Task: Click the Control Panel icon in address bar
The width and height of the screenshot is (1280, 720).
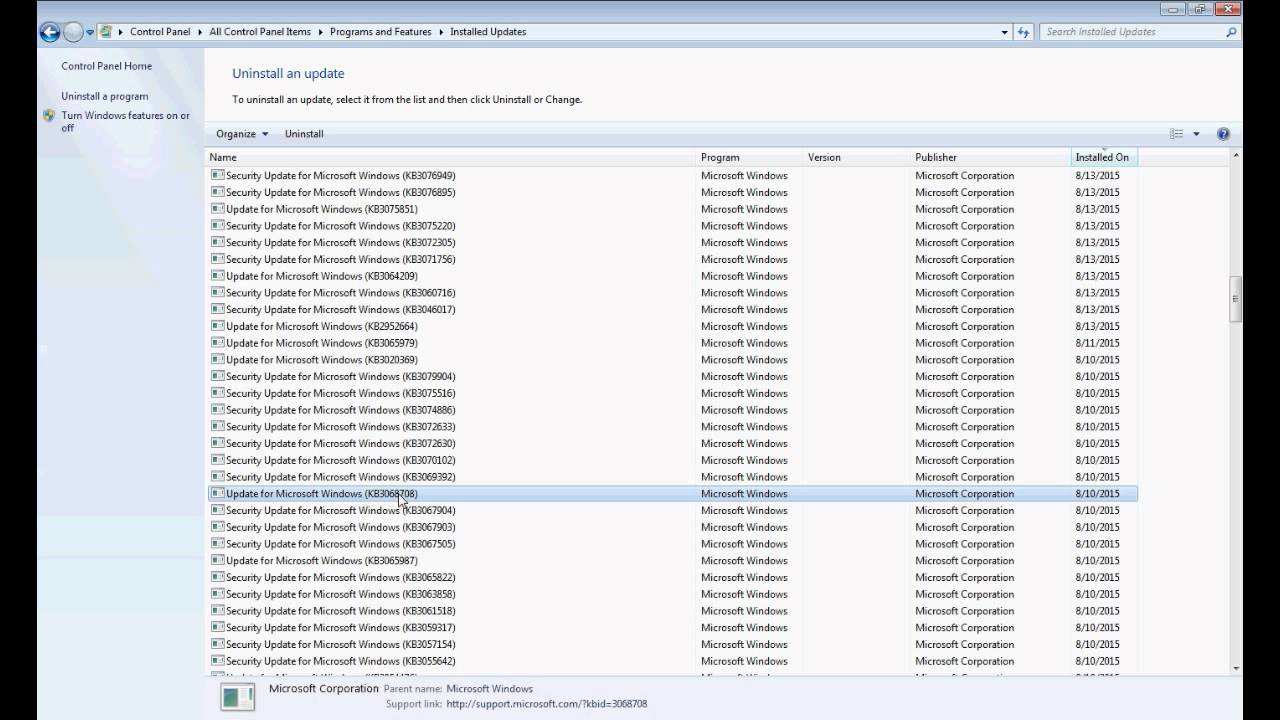Action: click(x=106, y=32)
